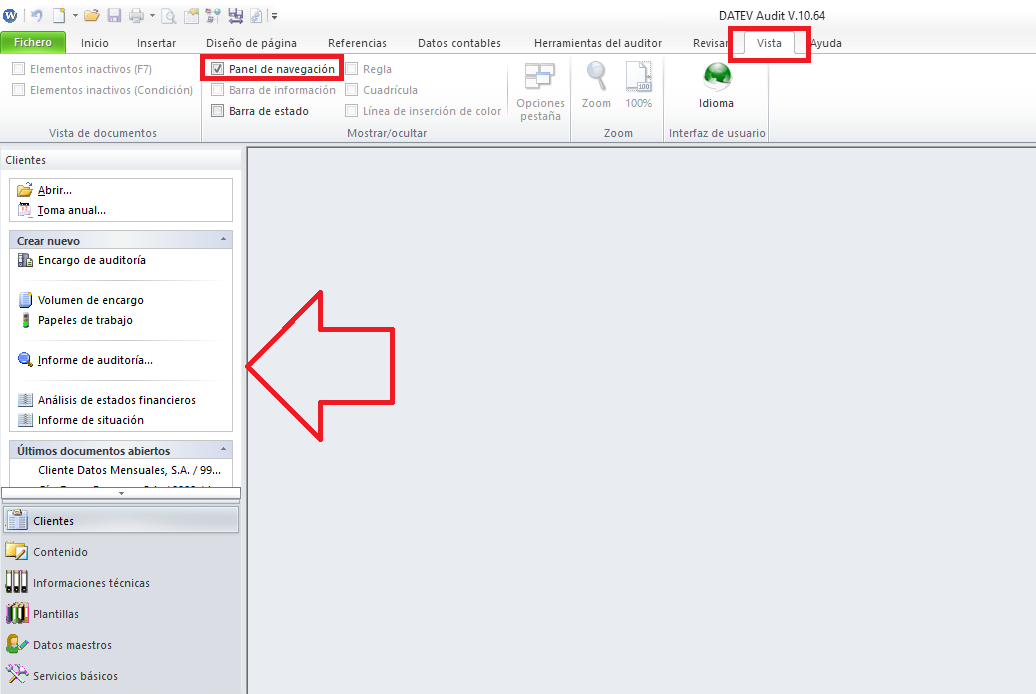The height and width of the screenshot is (694, 1036).
Task: Click the Papeles de trabajo traffic light icon
Action: [25, 321]
